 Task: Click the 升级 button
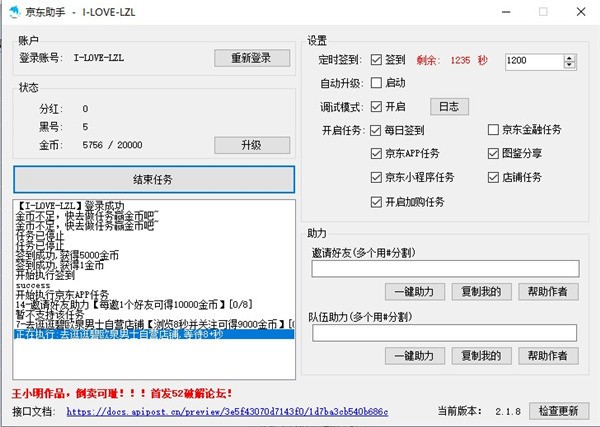click(x=252, y=145)
